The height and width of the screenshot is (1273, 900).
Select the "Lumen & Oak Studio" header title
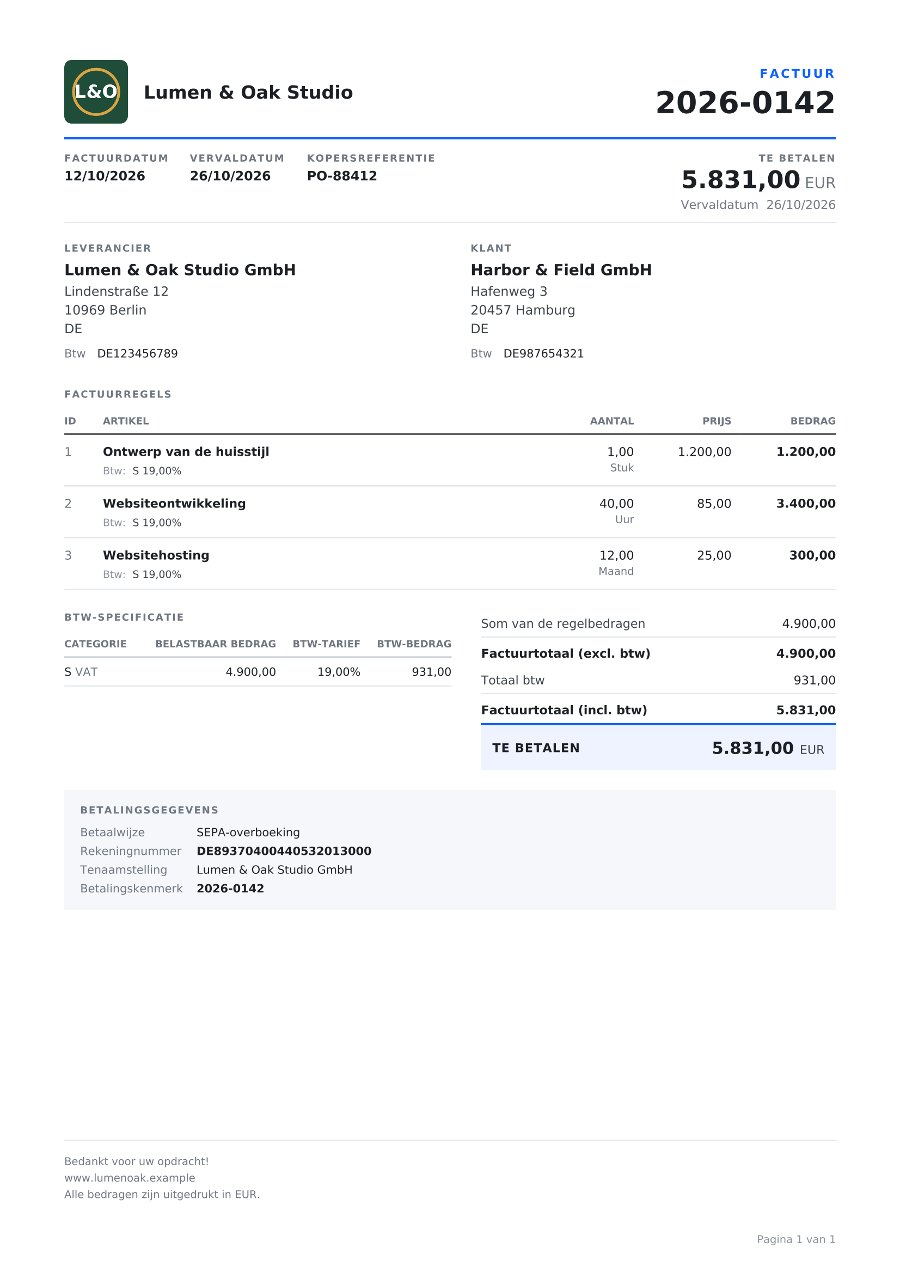(x=248, y=93)
